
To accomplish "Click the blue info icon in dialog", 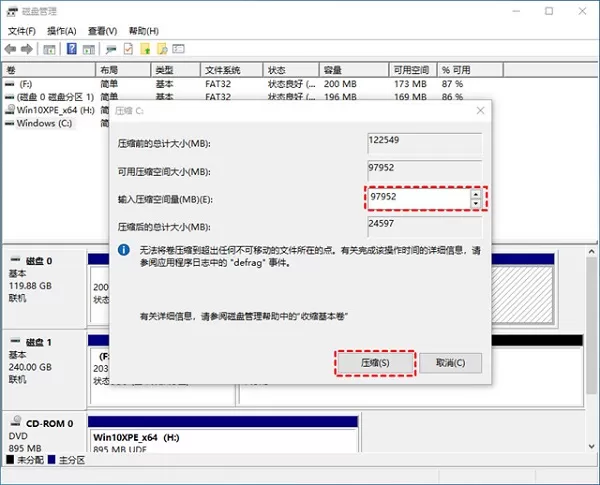I will (x=124, y=250).
